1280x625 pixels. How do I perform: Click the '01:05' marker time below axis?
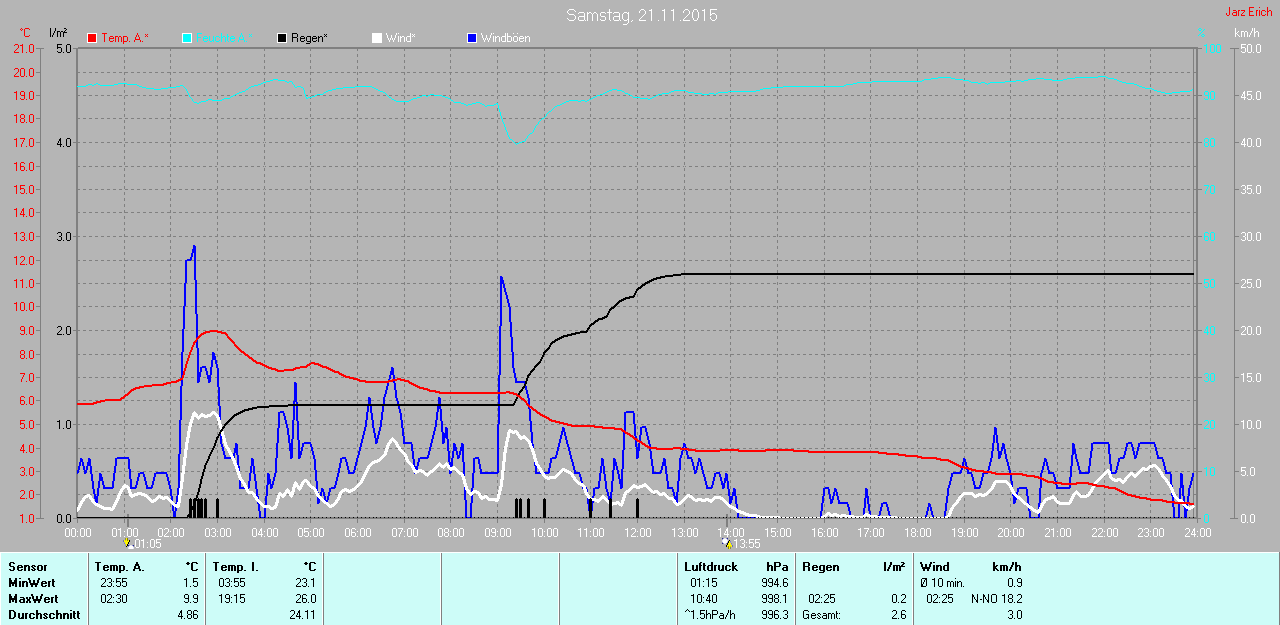[147, 545]
